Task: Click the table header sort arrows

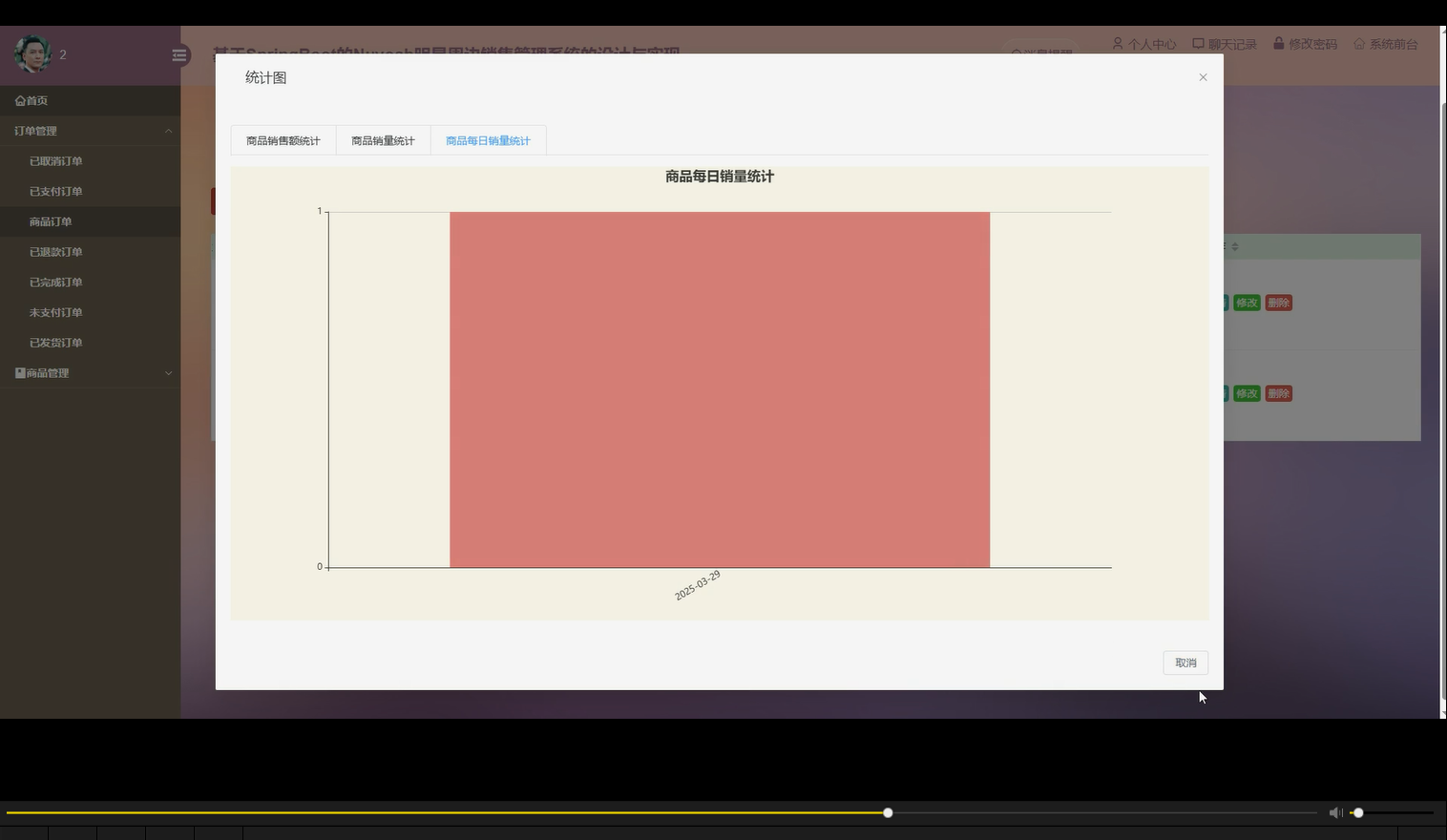Action: click(x=1234, y=246)
